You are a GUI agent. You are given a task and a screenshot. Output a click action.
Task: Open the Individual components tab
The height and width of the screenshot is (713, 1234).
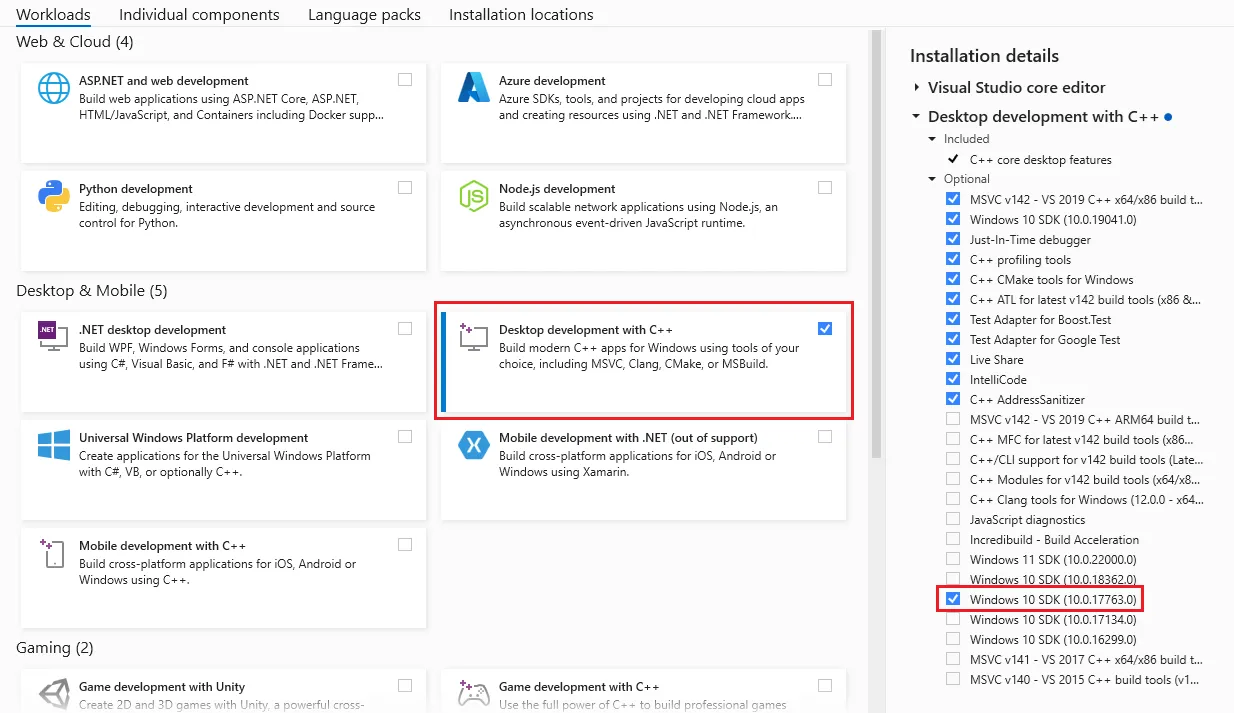click(198, 14)
